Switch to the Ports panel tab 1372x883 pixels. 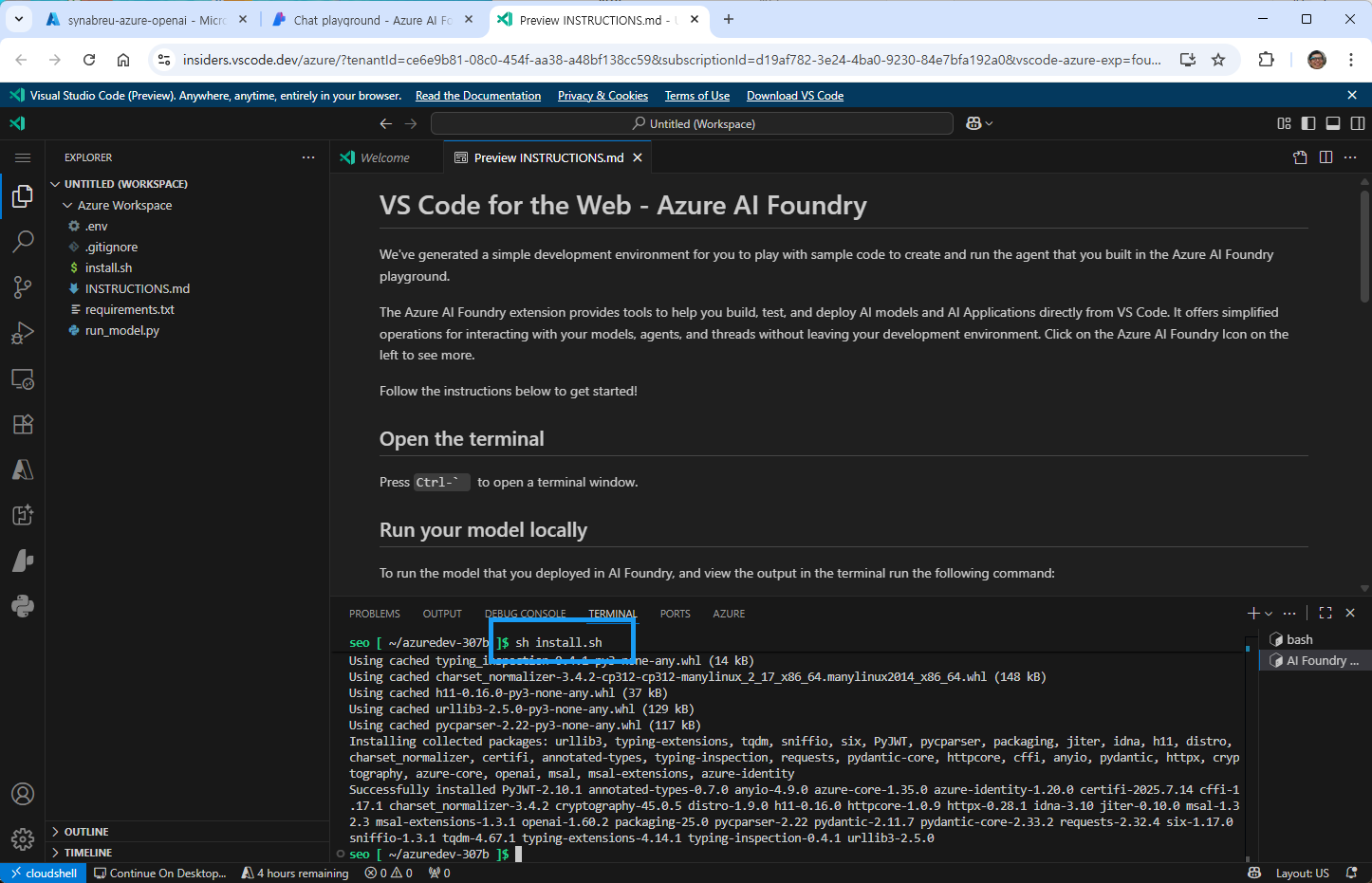(675, 614)
